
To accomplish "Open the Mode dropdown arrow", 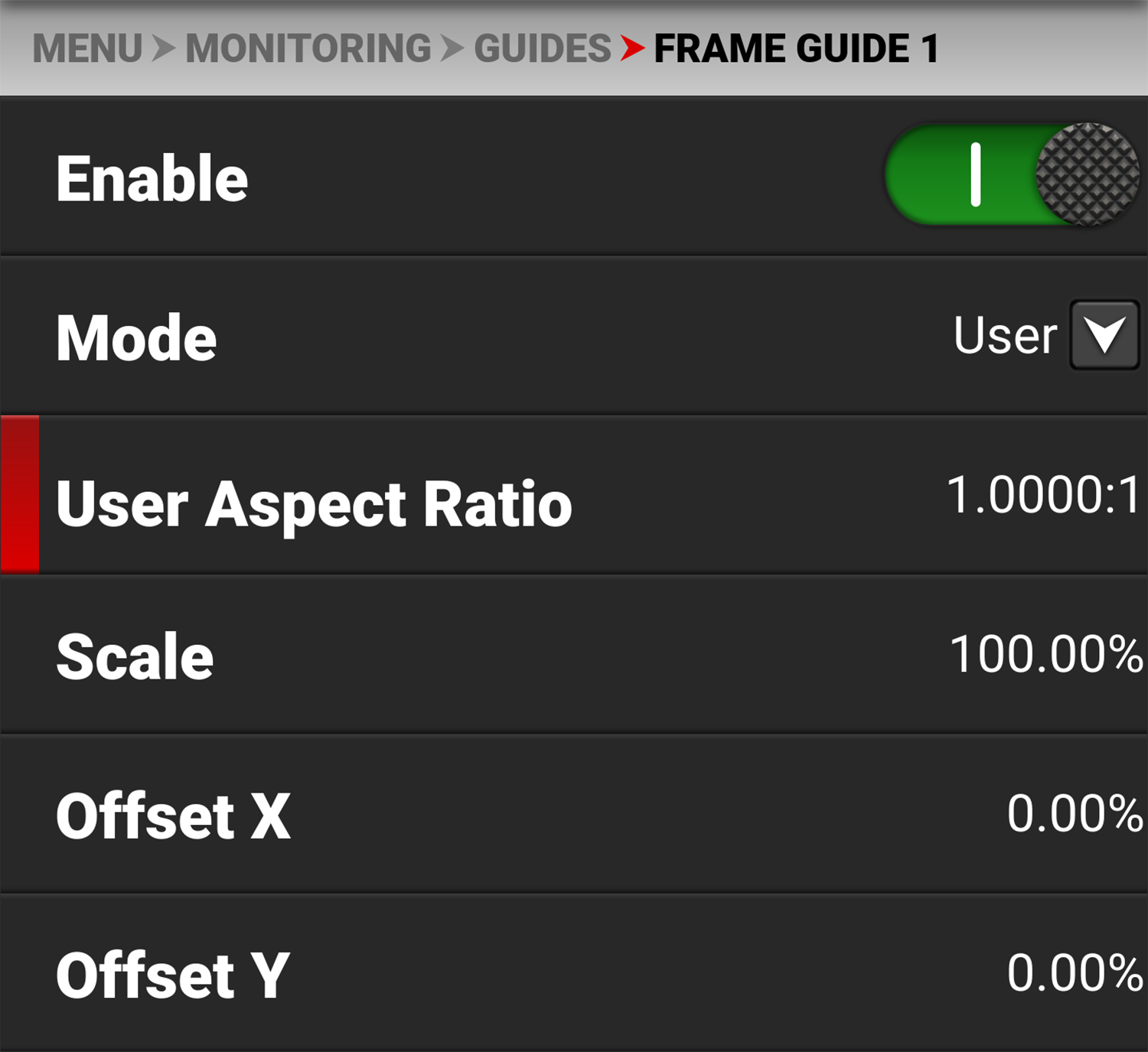I will coord(1104,335).
